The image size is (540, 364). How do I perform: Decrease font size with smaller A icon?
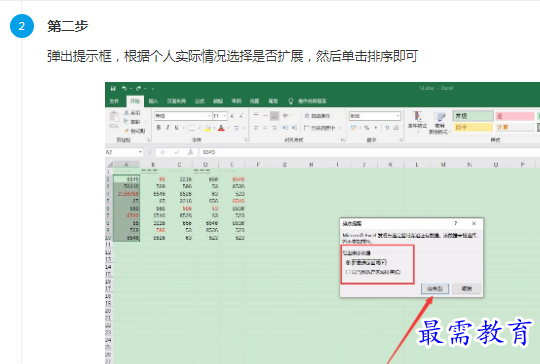(241, 116)
